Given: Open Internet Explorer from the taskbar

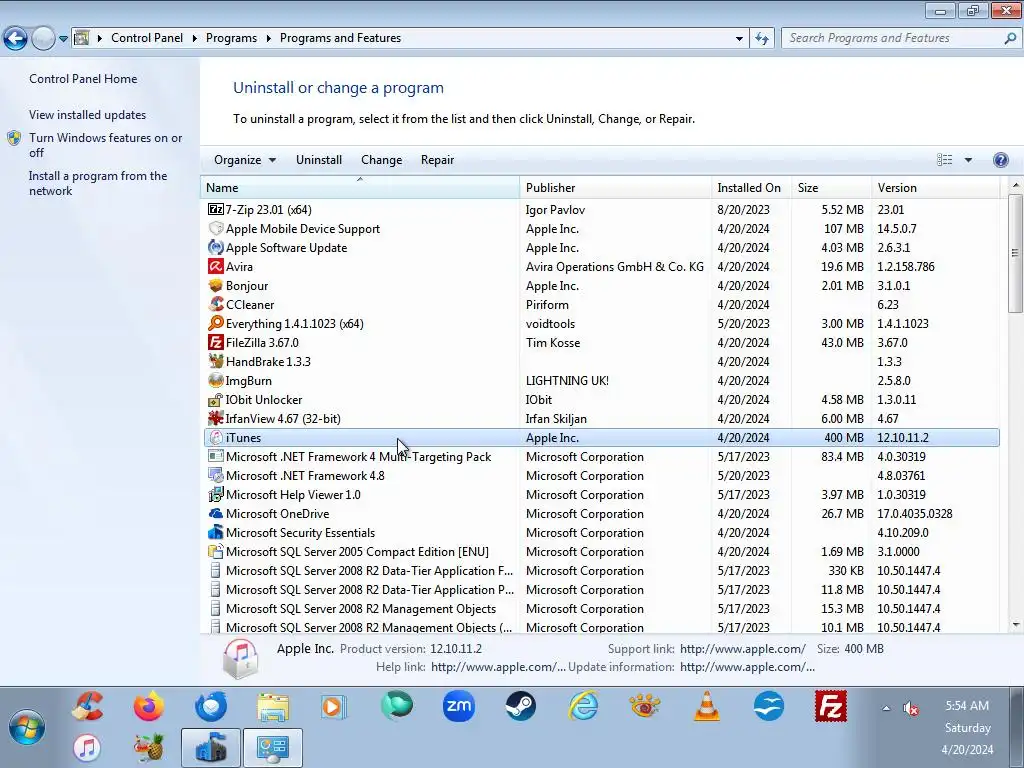Looking at the screenshot, I should 583,706.
